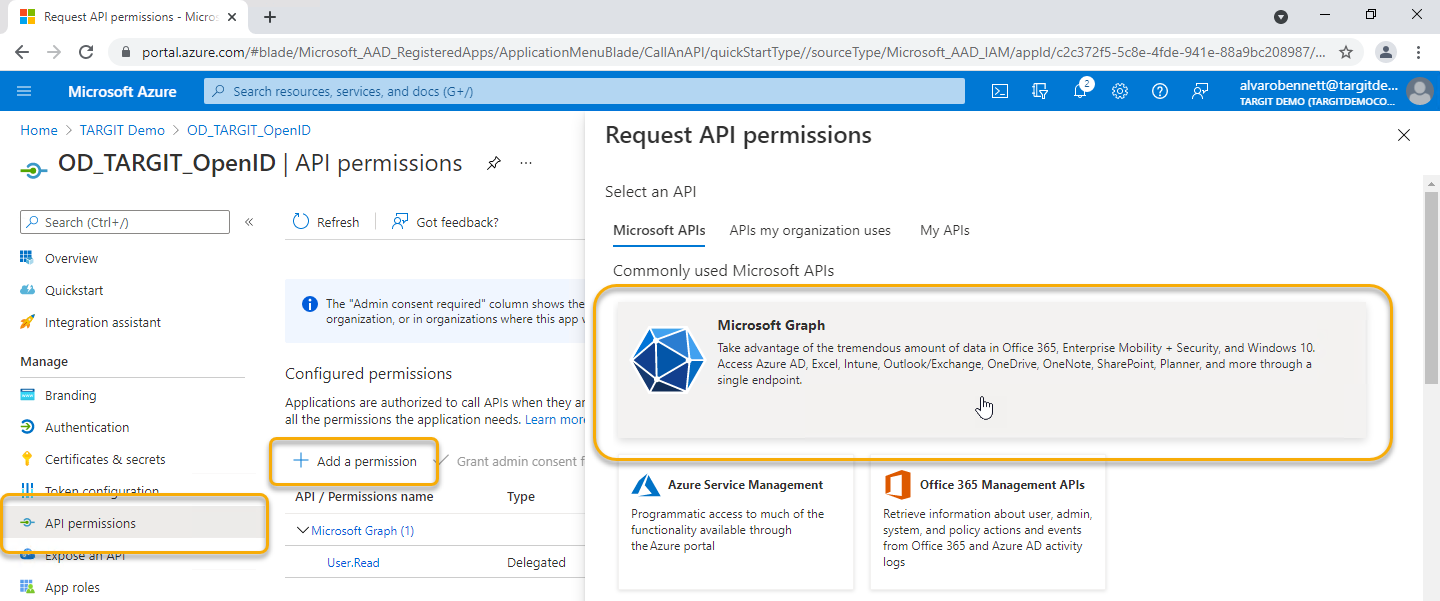Switch to the Microsoft APIs tab
Image resolution: width=1440 pixels, height=601 pixels.
659,230
